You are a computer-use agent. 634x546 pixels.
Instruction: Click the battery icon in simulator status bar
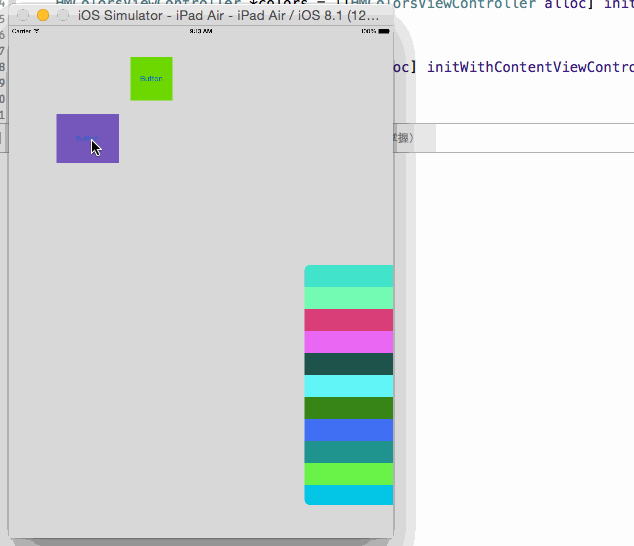pyautogui.click(x=384, y=31)
